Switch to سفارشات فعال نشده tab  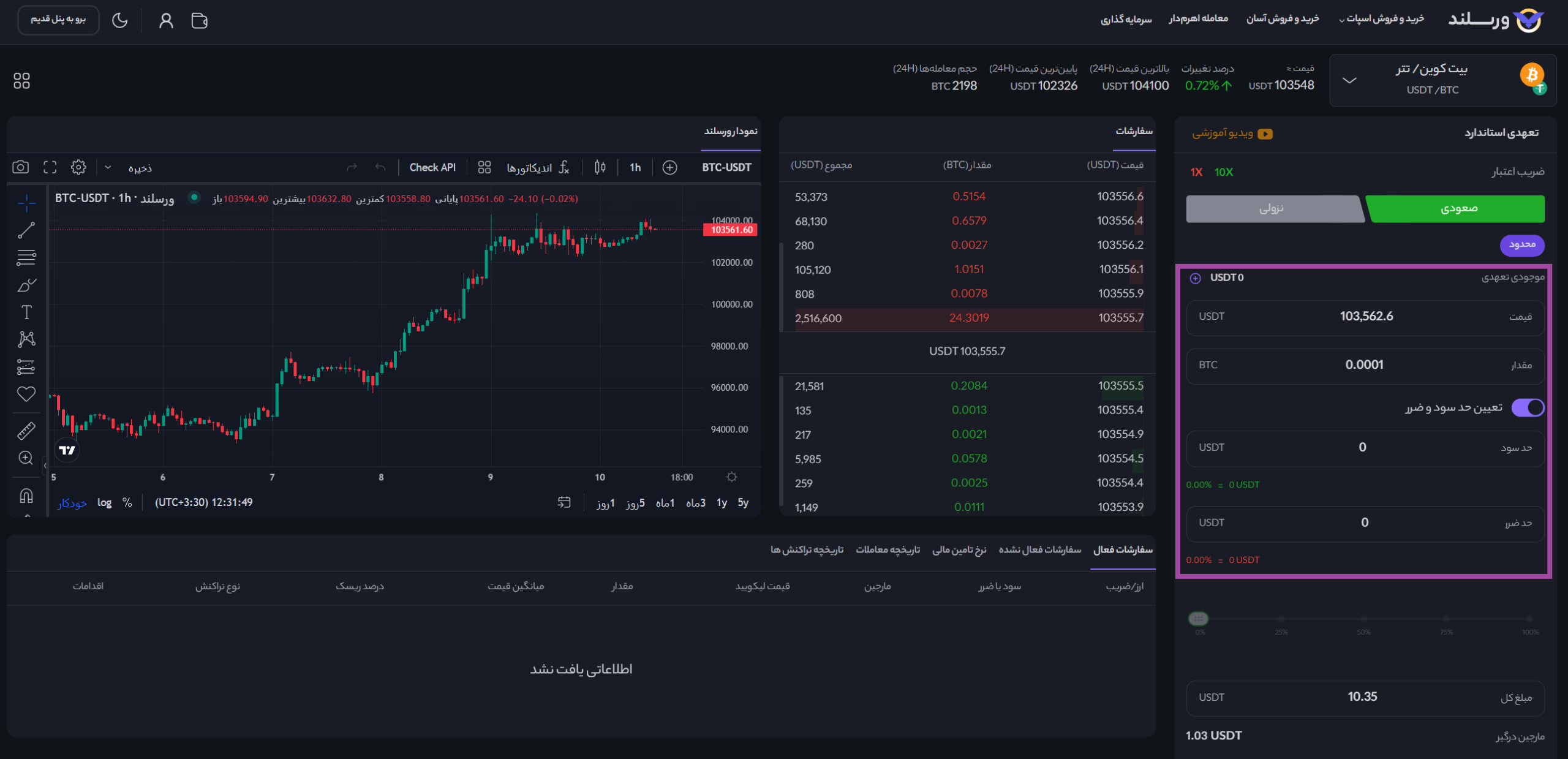pos(1040,549)
